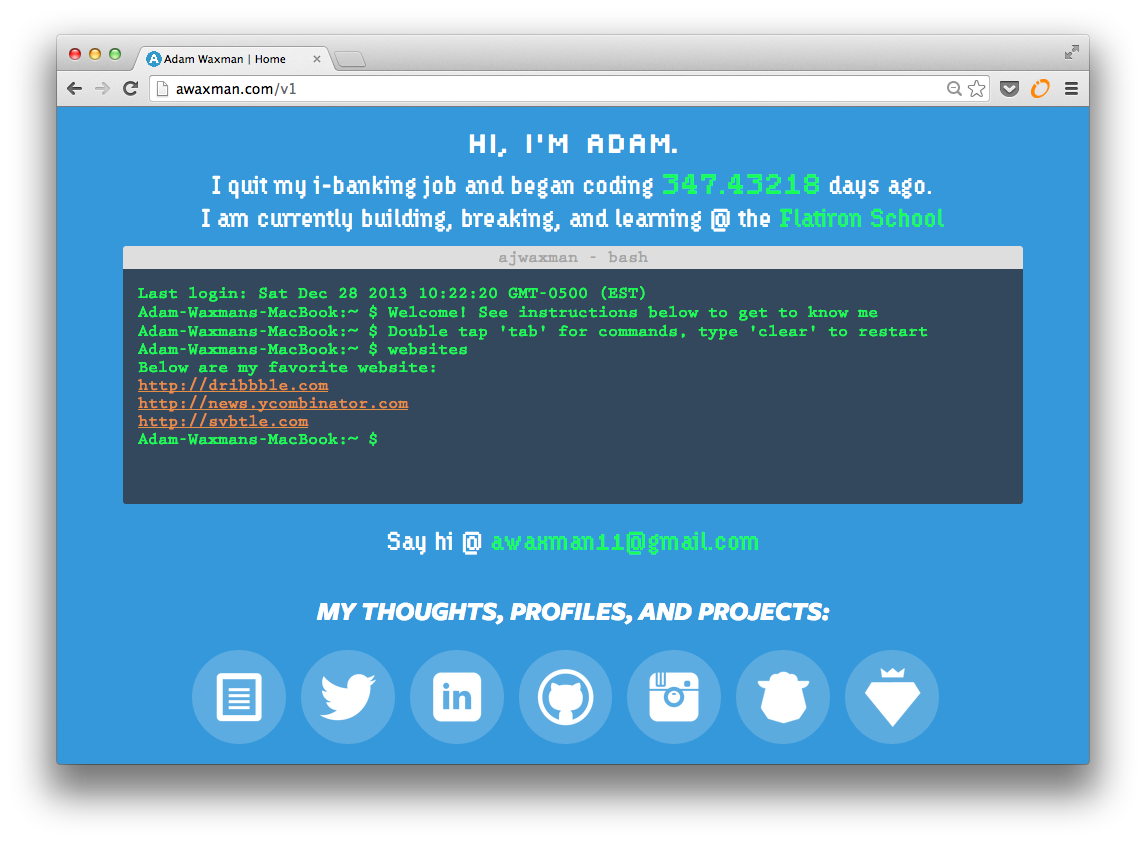Click 'MY THOUGHTS, PROFILES, AND PROJECTS:' heading
The width and height of the screenshot is (1146, 843).
tap(573, 612)
